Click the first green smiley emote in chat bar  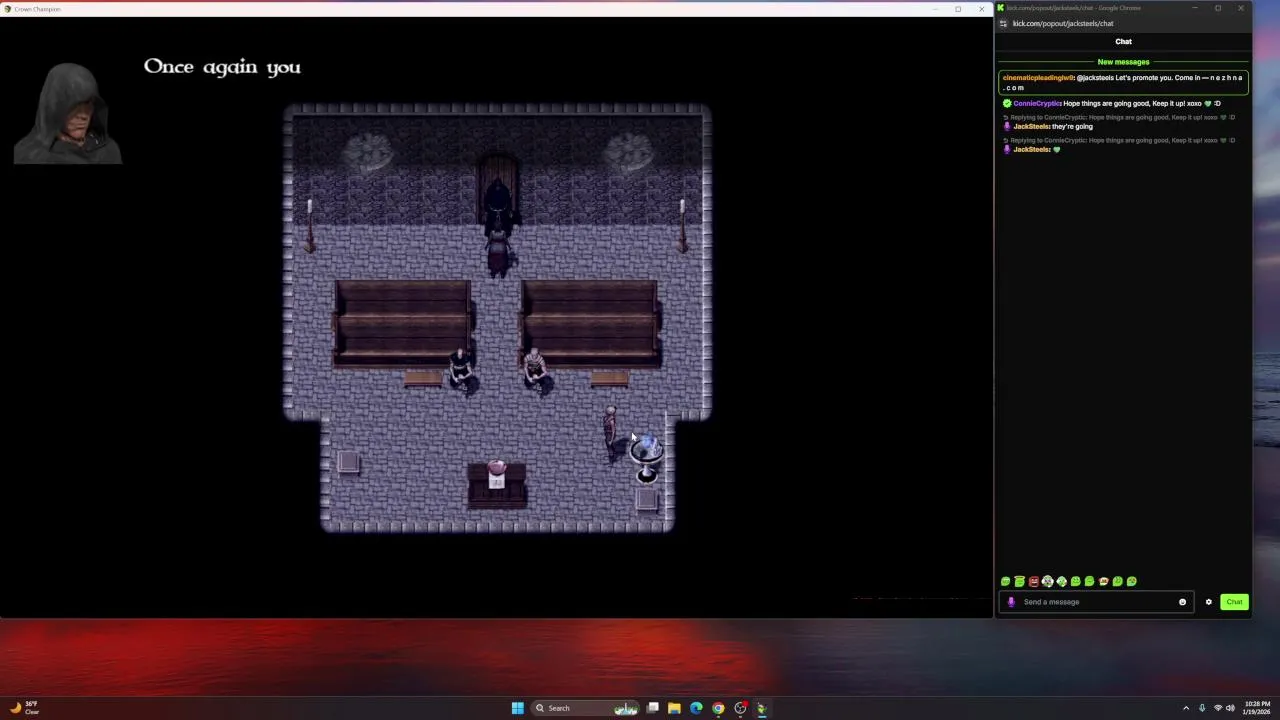pyautogui.click(x=1006, y=581)
